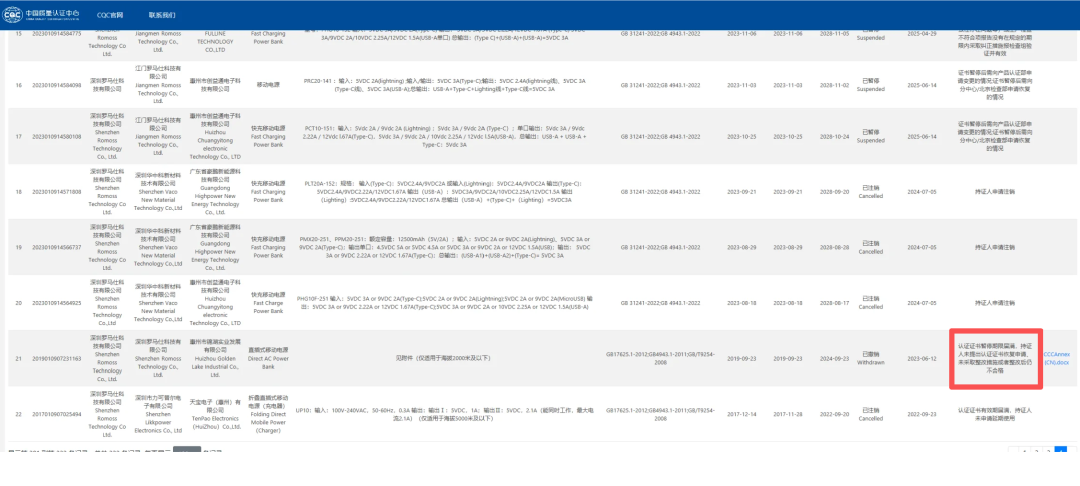Click the PHG10F-251 specification text
Image resolution: width=1080 pixels, height=486 pixels.
click(x=446, y=303)
